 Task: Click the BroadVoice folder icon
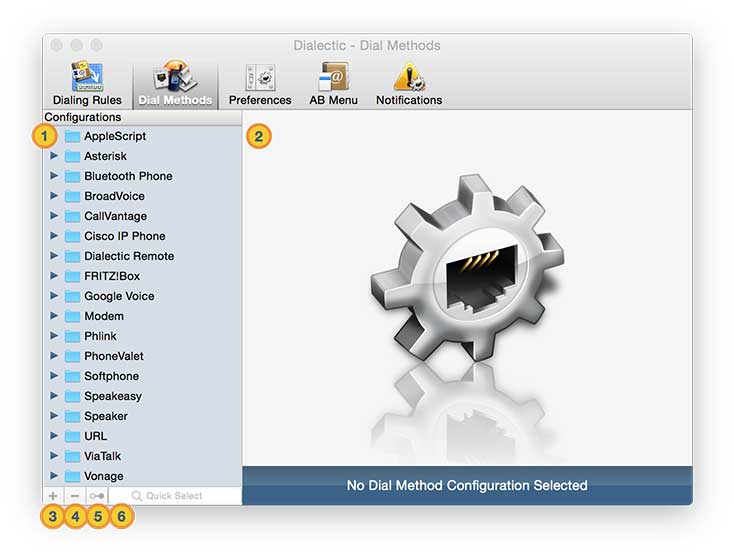pos(72,196)
